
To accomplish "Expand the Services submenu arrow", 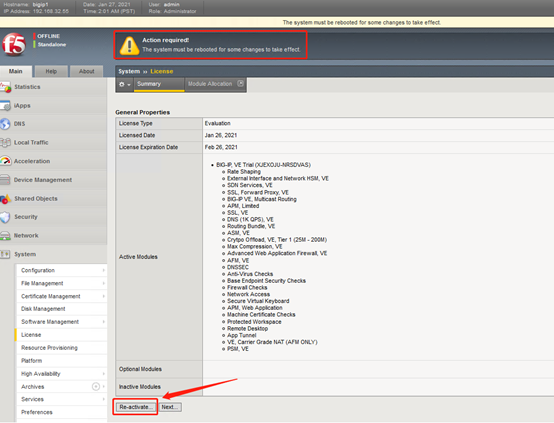I will coord(104,399).
